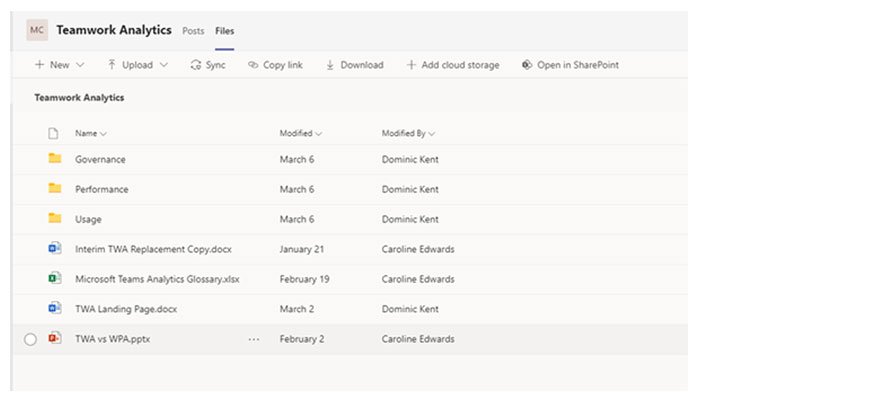Click the file type column icon
Screen dimensions: 881x398
53,133
